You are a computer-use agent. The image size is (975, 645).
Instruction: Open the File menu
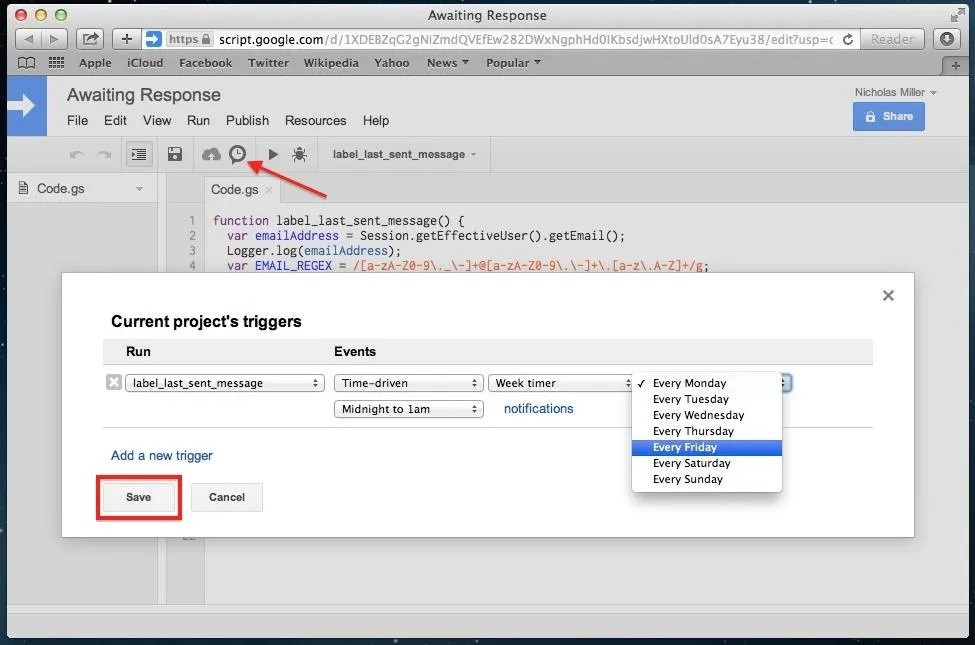(77, 121)
